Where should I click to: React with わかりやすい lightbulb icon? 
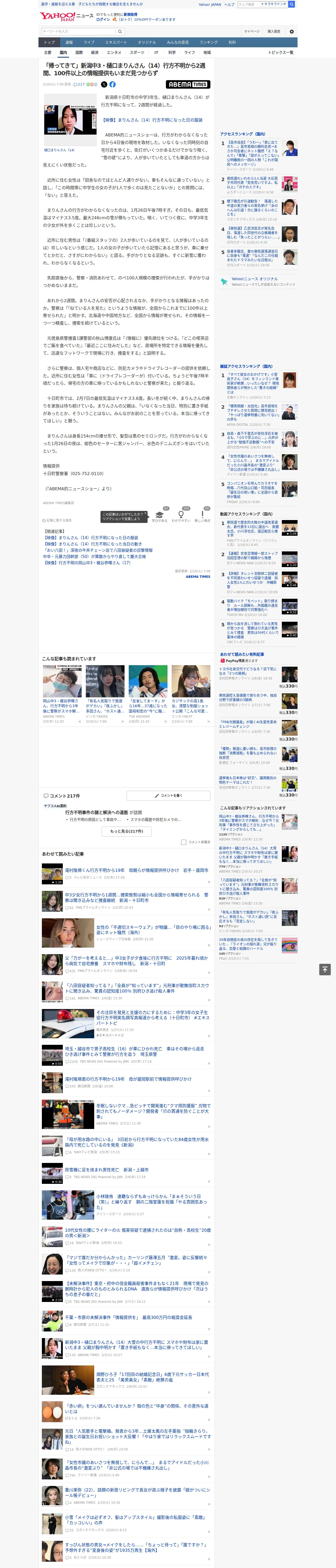(x=181, y=514)
